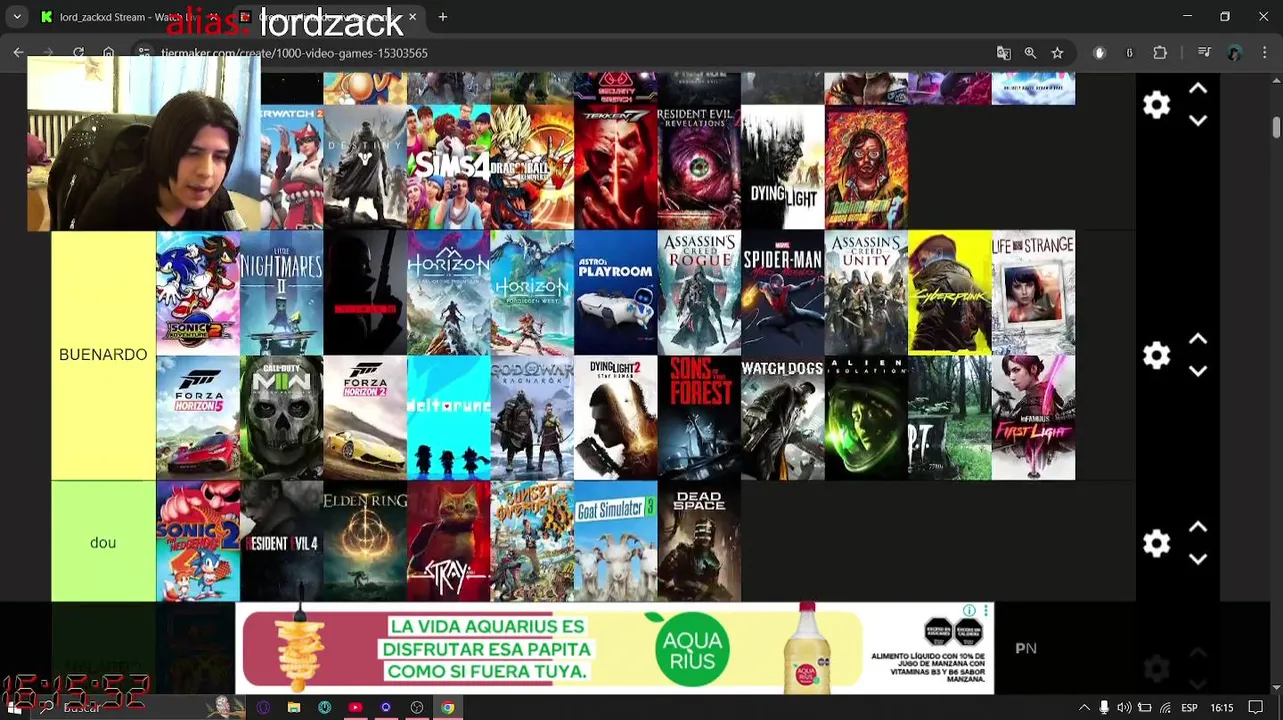Viewport: 1283px width, 720px height.
Task: Select the Astro's Playroom tile
Action: (x=615, y=293)
